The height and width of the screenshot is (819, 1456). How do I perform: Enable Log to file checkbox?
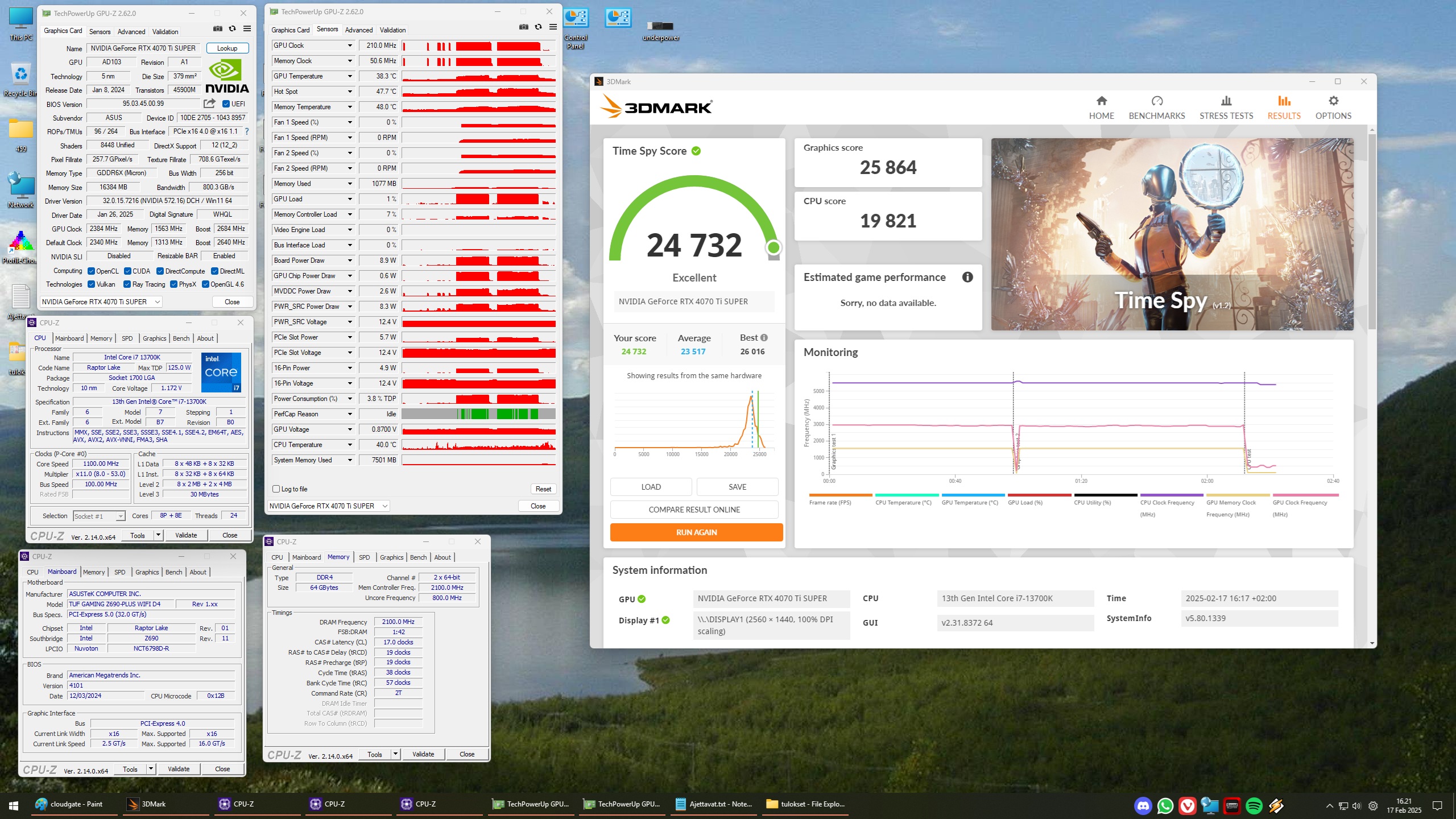pos(276,489)
